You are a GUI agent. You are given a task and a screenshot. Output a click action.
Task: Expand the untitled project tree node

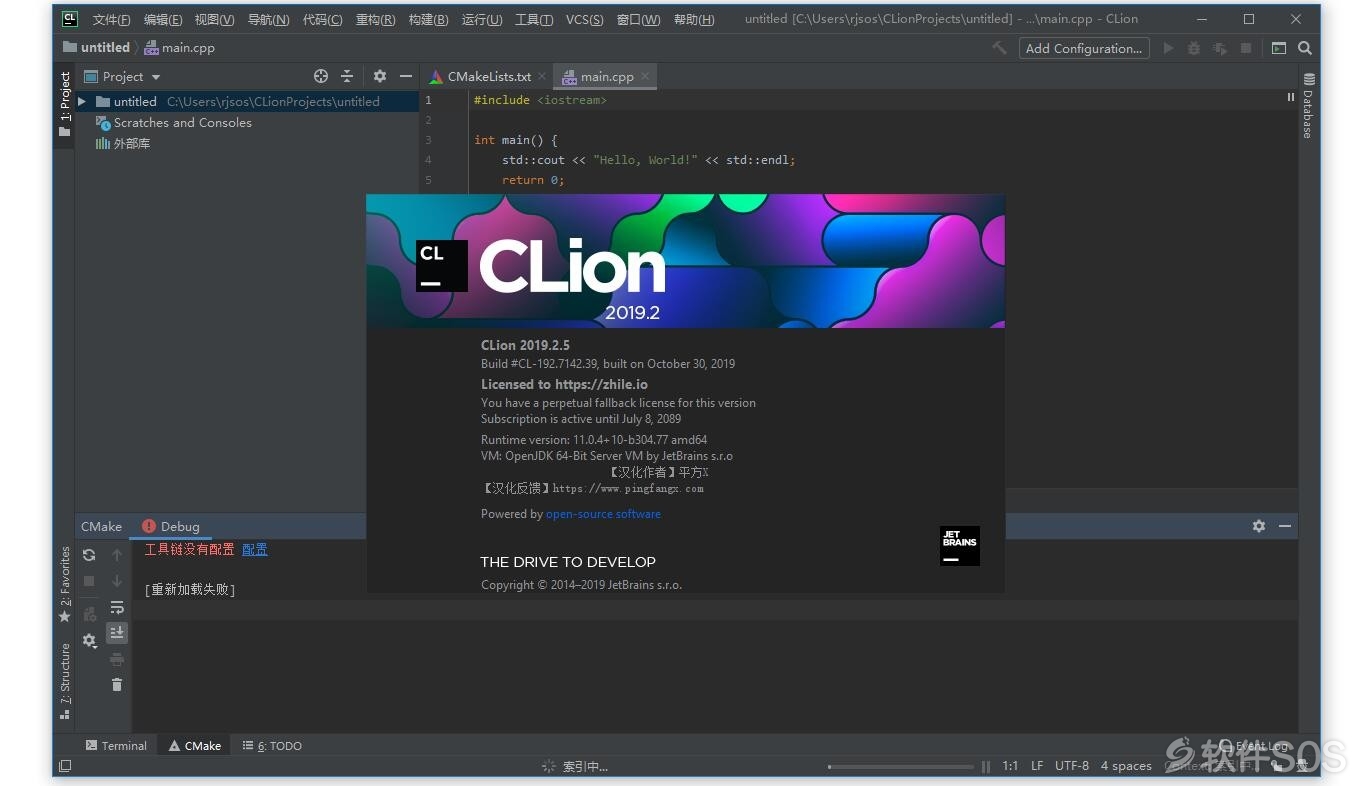point(82,101)
